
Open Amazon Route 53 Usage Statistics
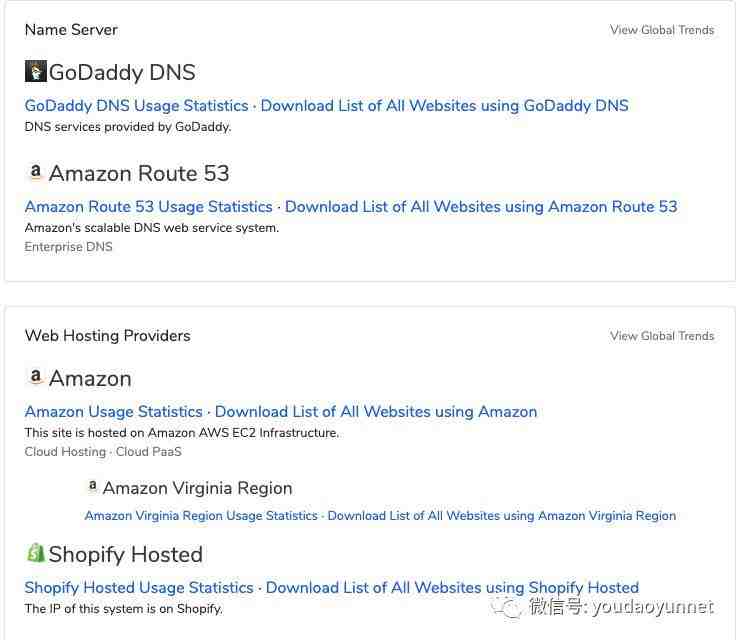[x=148, y=207]
